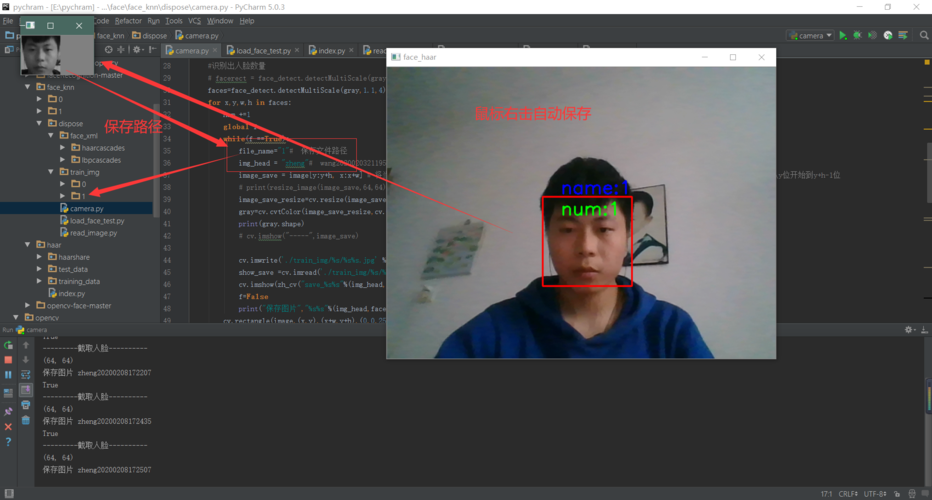Open Run panel help question mark

point(8,442)
